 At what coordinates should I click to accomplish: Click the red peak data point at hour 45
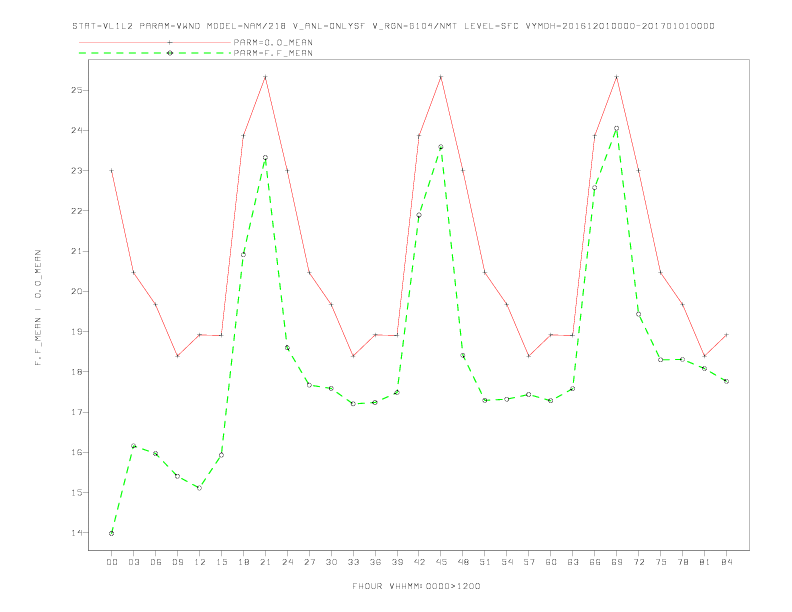(x=441, y=77)
